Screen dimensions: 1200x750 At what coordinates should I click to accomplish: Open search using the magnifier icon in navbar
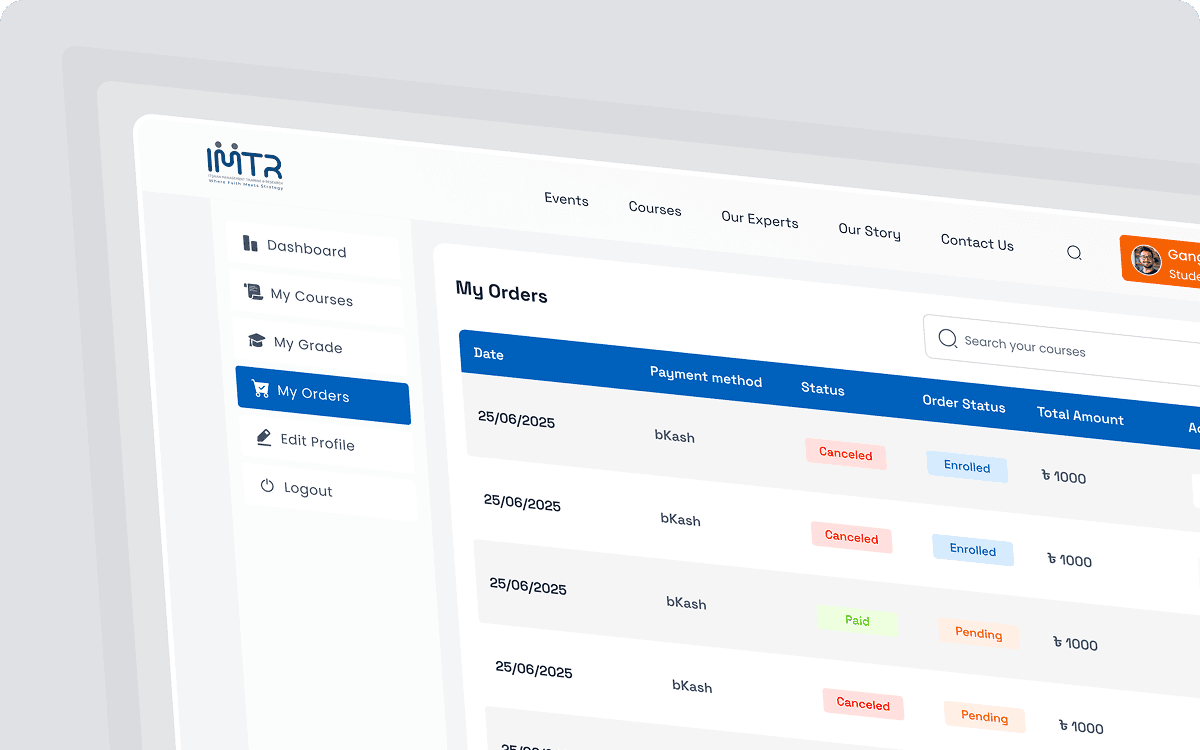coord(1074,253)
